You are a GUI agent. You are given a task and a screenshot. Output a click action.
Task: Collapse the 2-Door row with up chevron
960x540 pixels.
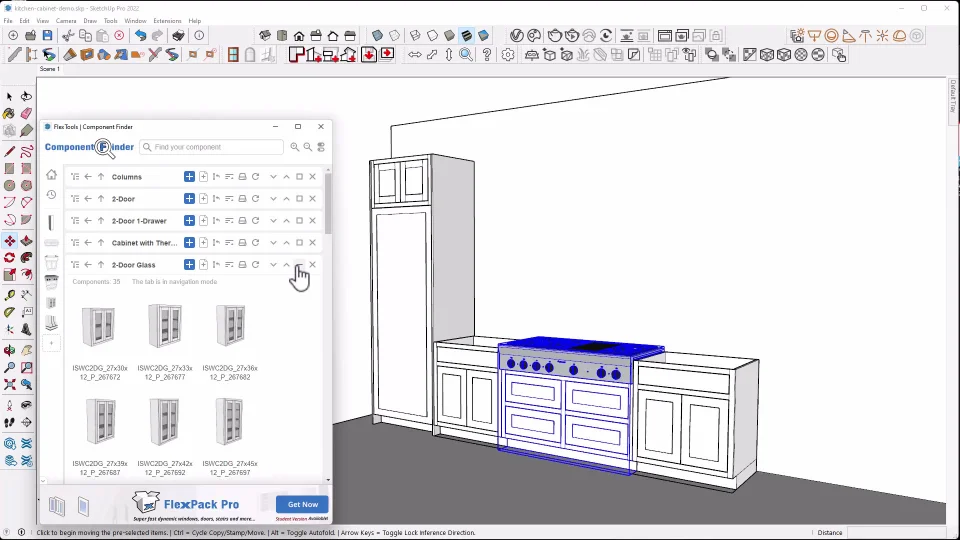click(x=286, y=199)
